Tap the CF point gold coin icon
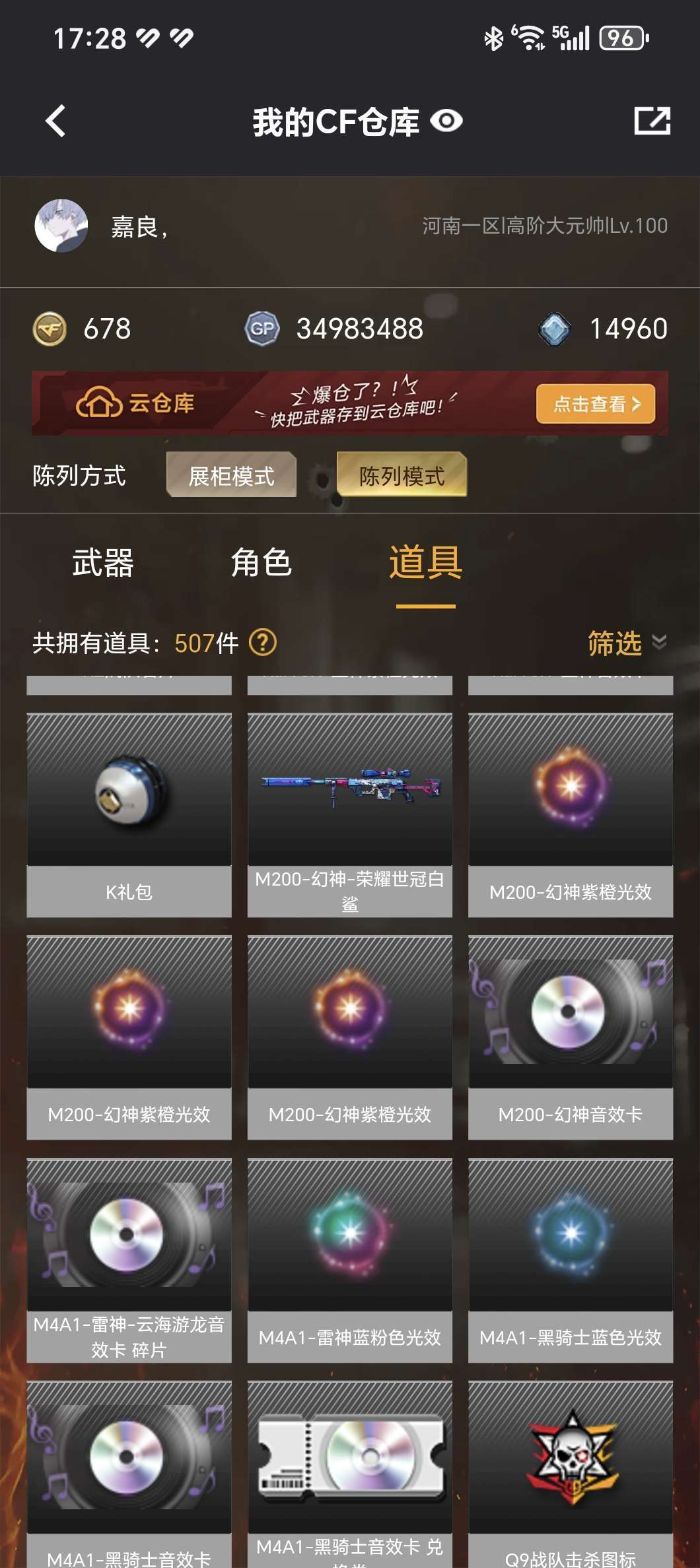This screenshot has height=1568, width=700. click(x=50, y=329)
